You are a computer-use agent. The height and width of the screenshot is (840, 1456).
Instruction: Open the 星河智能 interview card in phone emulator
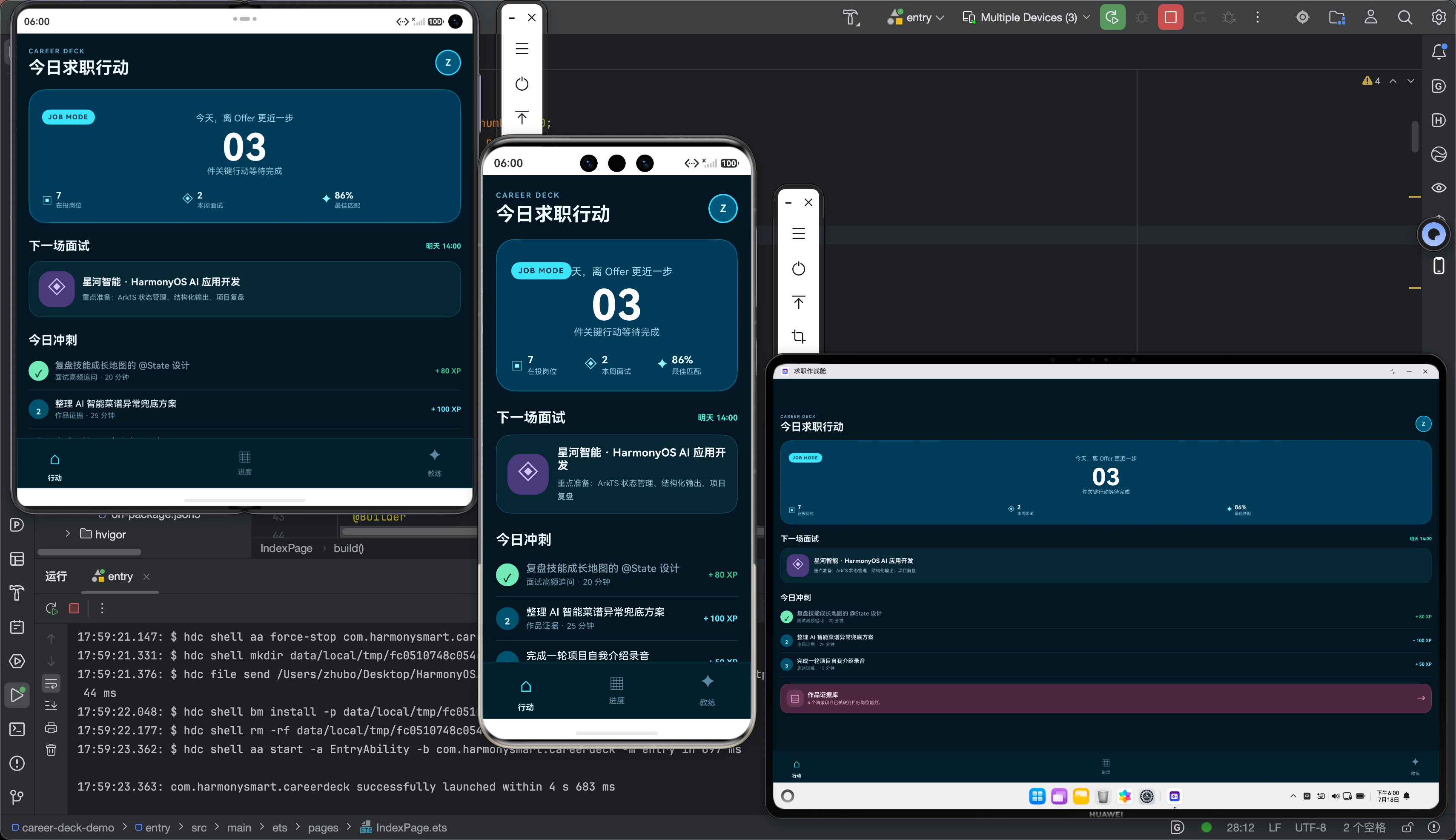pos(616,474)
